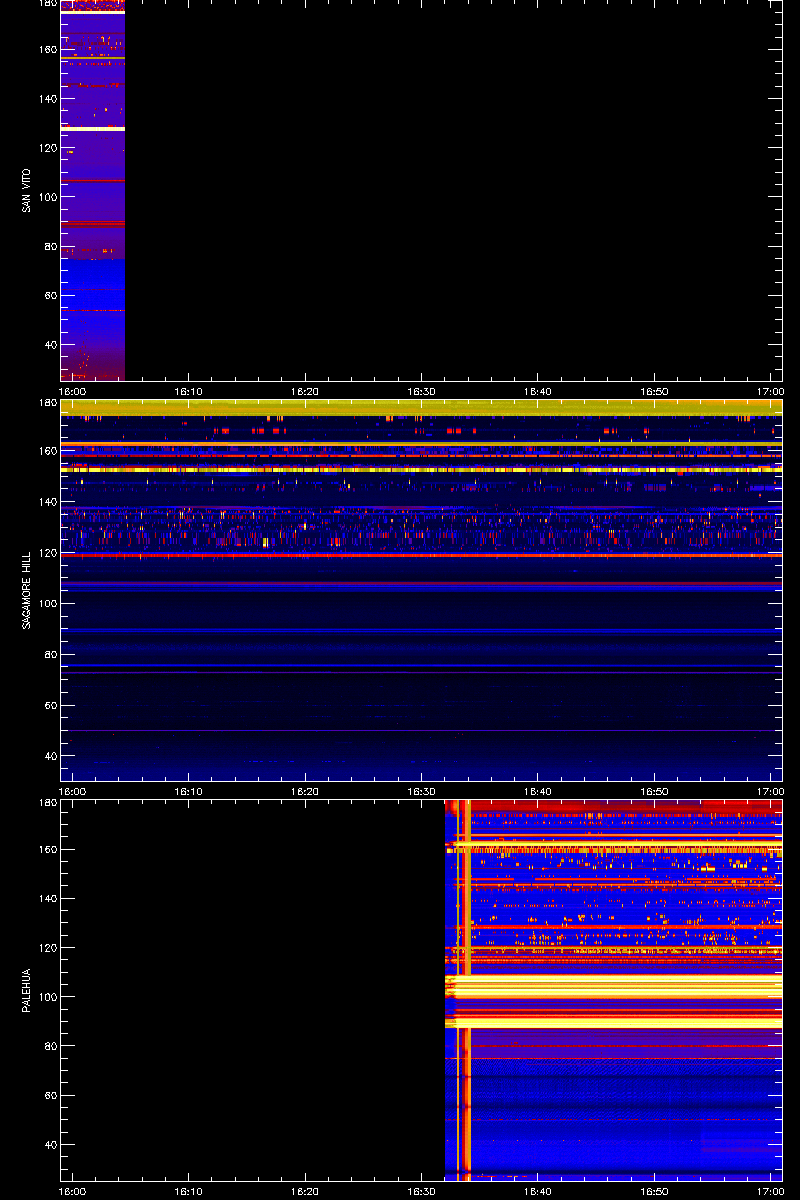Click the SAGAMORE HILL axis label
Viewport: 800px width, 1200px height.
[x=26, y=591]
